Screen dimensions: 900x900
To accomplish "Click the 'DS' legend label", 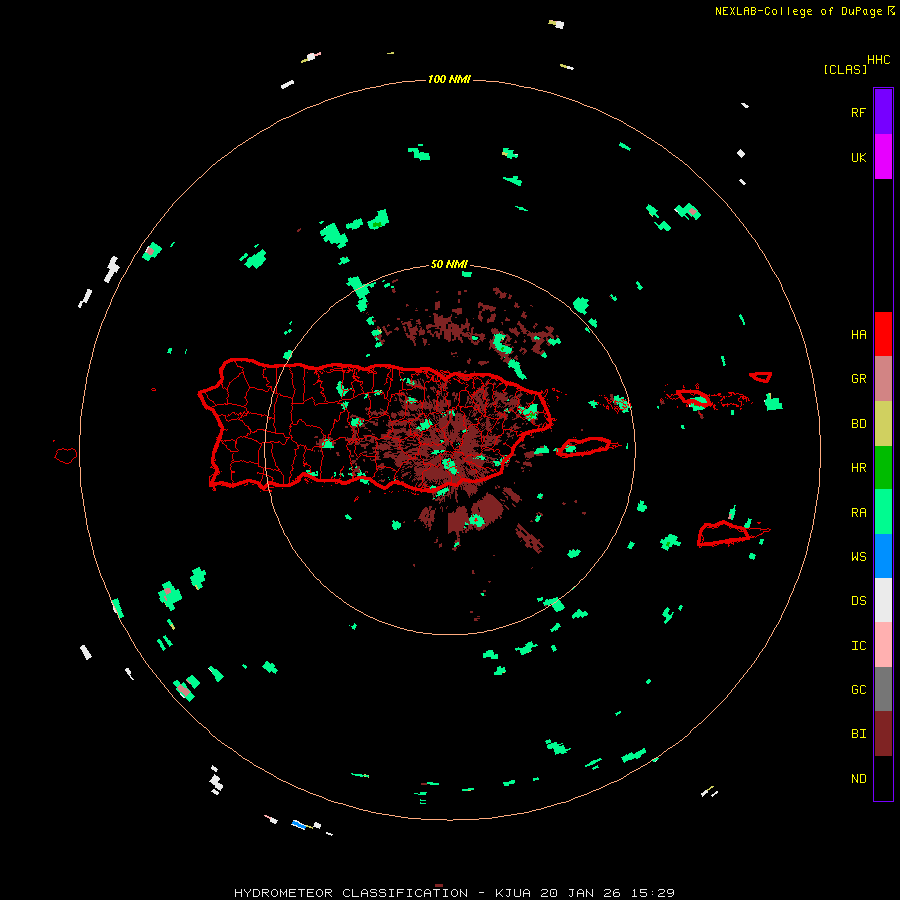I will (x=858, y=601).
